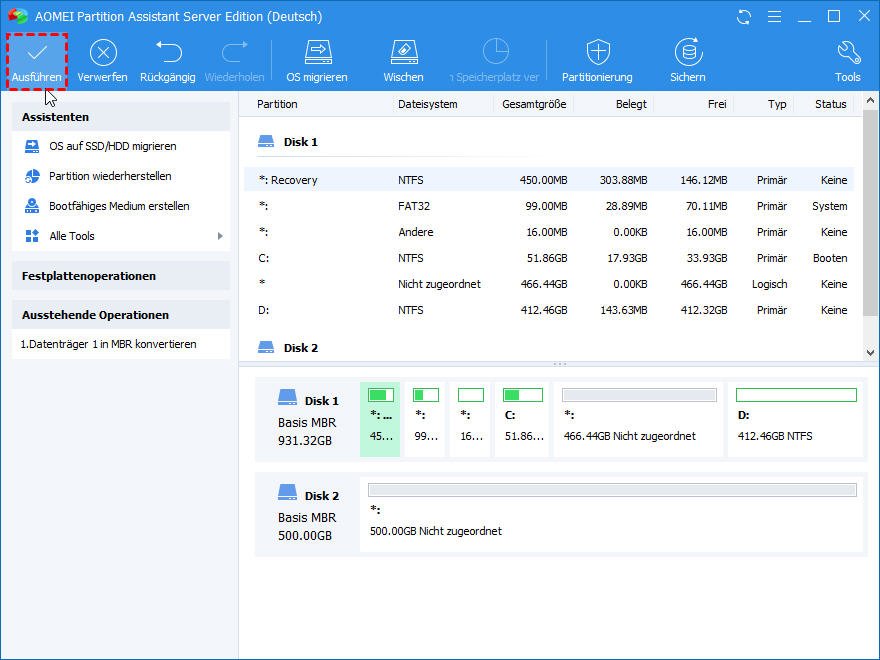Sort by the Gesamtgröße column header
The width and height of the screenshot is (880, 660).
[x=533, y=104]
